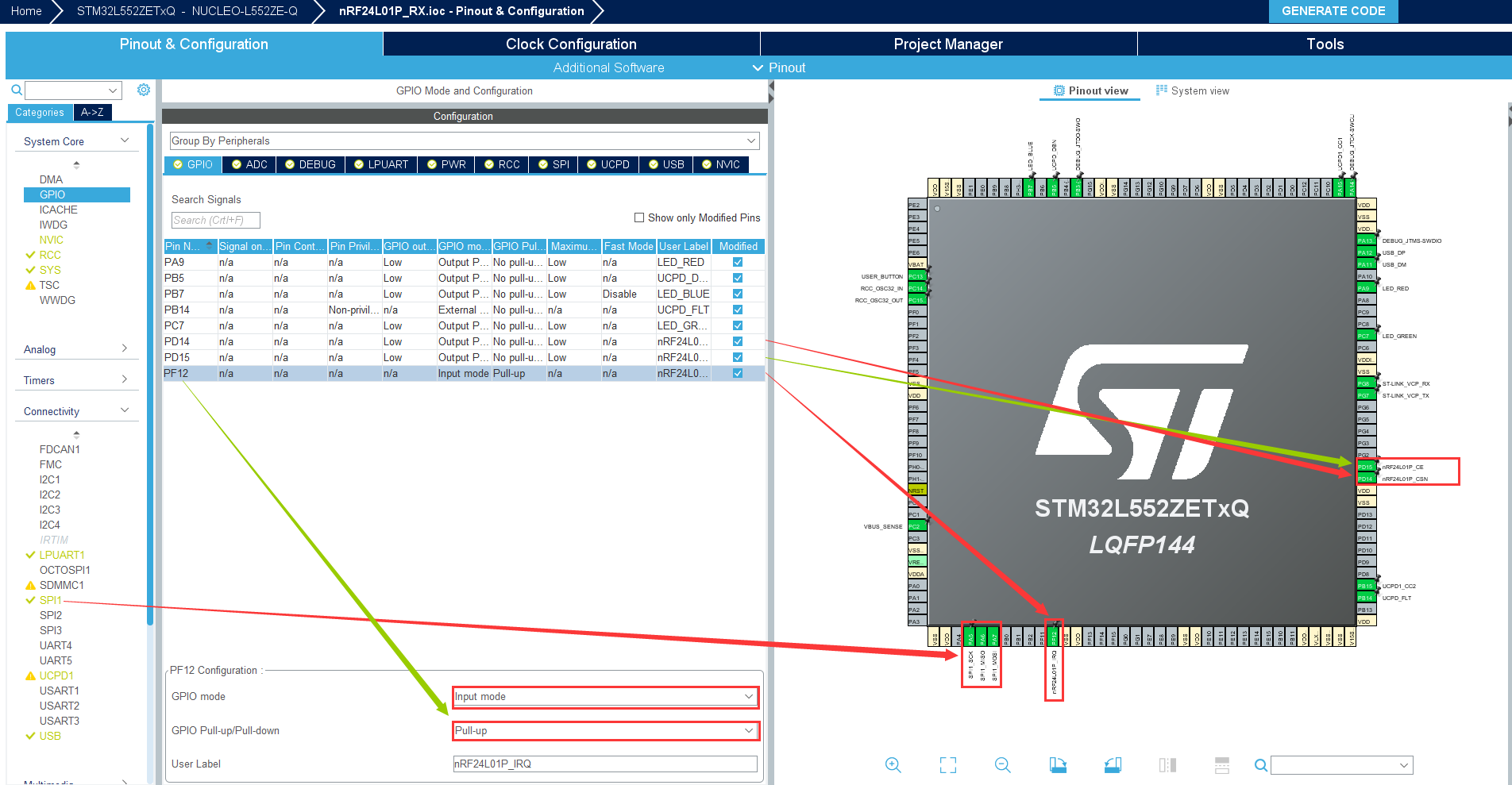Open Additional Software menu
The image size is (1512, 785).
coord(608,67)
